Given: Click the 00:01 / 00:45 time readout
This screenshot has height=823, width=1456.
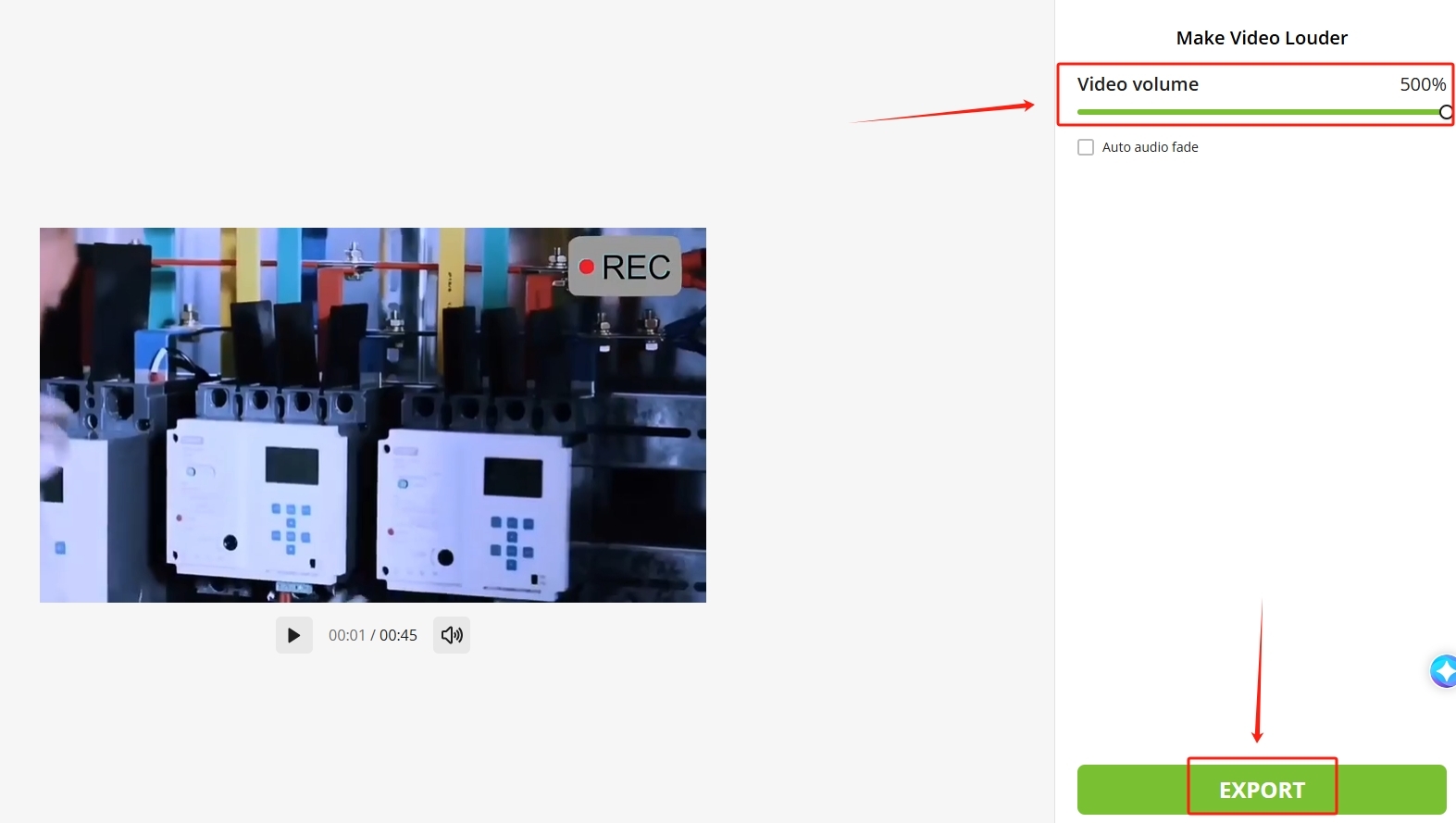Looking at the screenshot, I should 373,635.
